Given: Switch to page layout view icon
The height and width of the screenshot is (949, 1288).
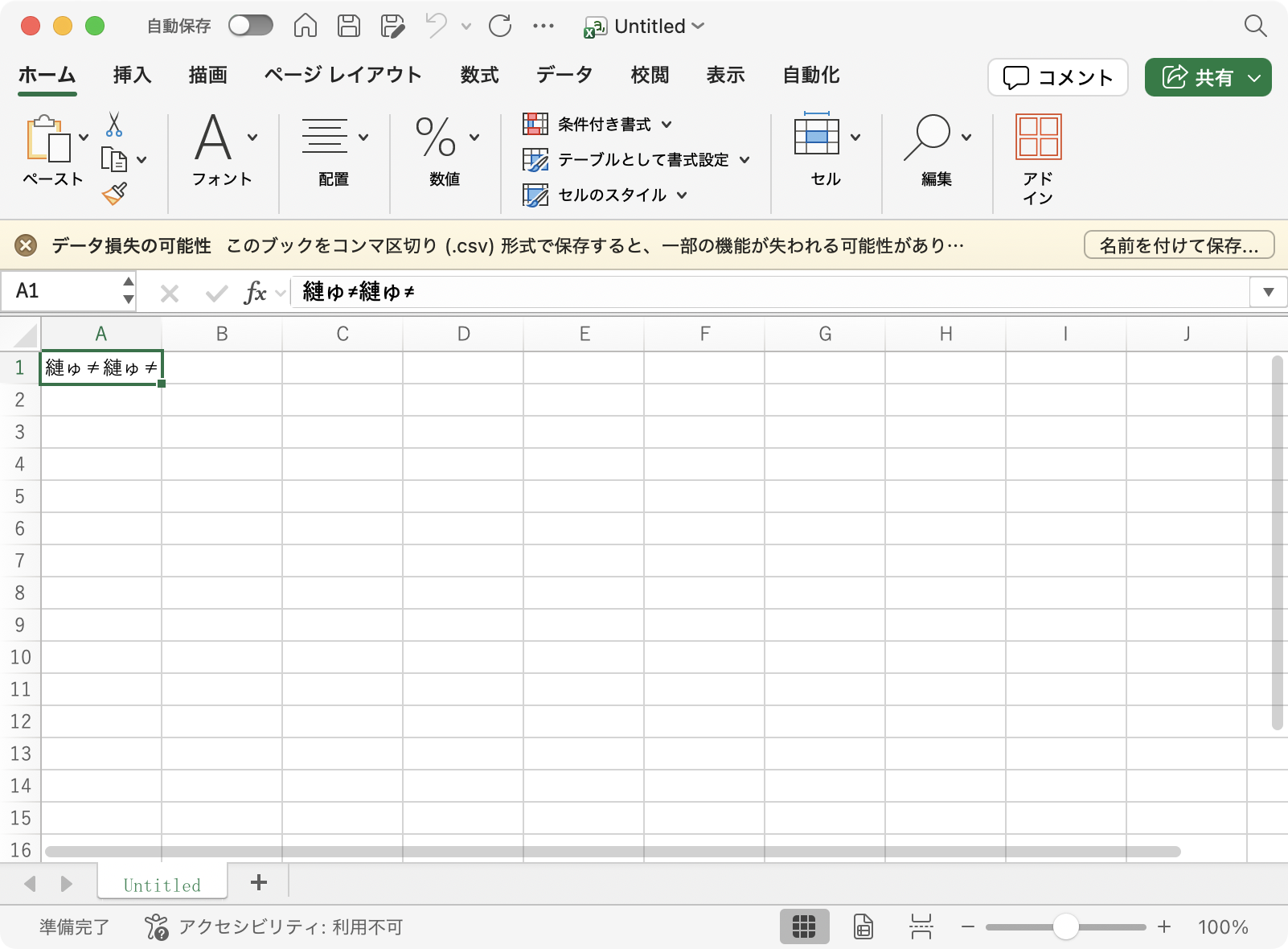Looking at the screenshot, I should (x=863, y=926).
